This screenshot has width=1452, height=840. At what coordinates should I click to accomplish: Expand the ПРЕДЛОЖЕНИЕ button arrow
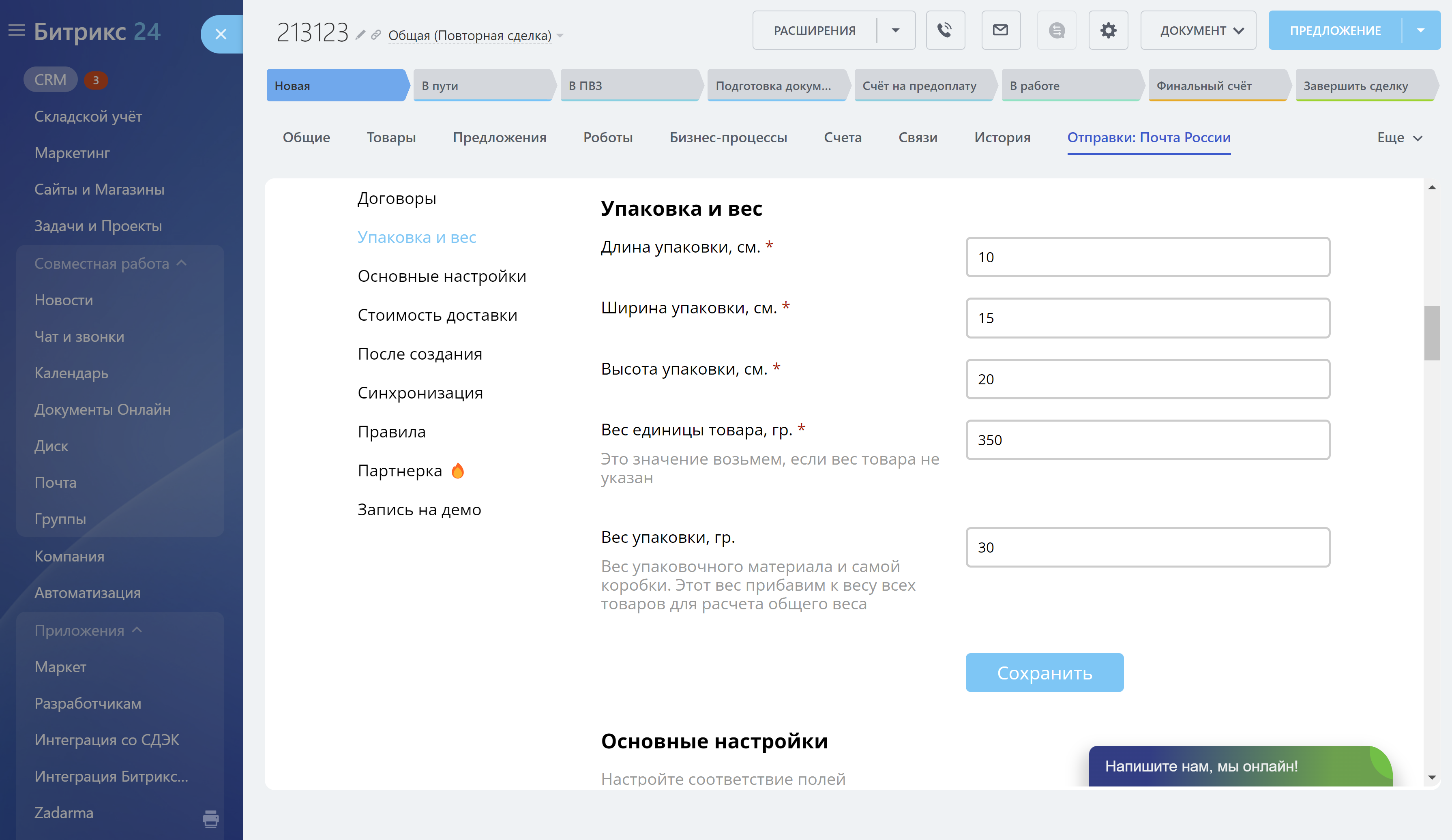(1421, 30)
